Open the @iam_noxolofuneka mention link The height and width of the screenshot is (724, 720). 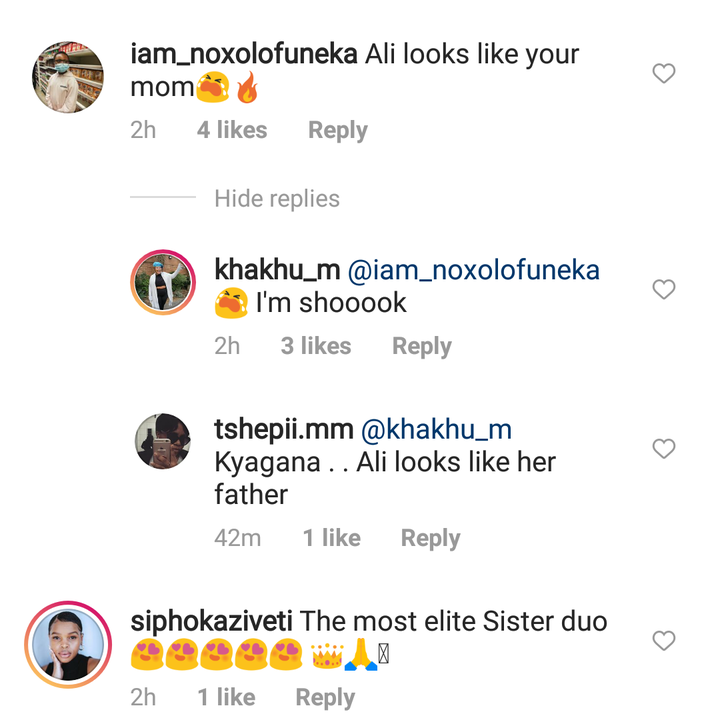point(473,270)
